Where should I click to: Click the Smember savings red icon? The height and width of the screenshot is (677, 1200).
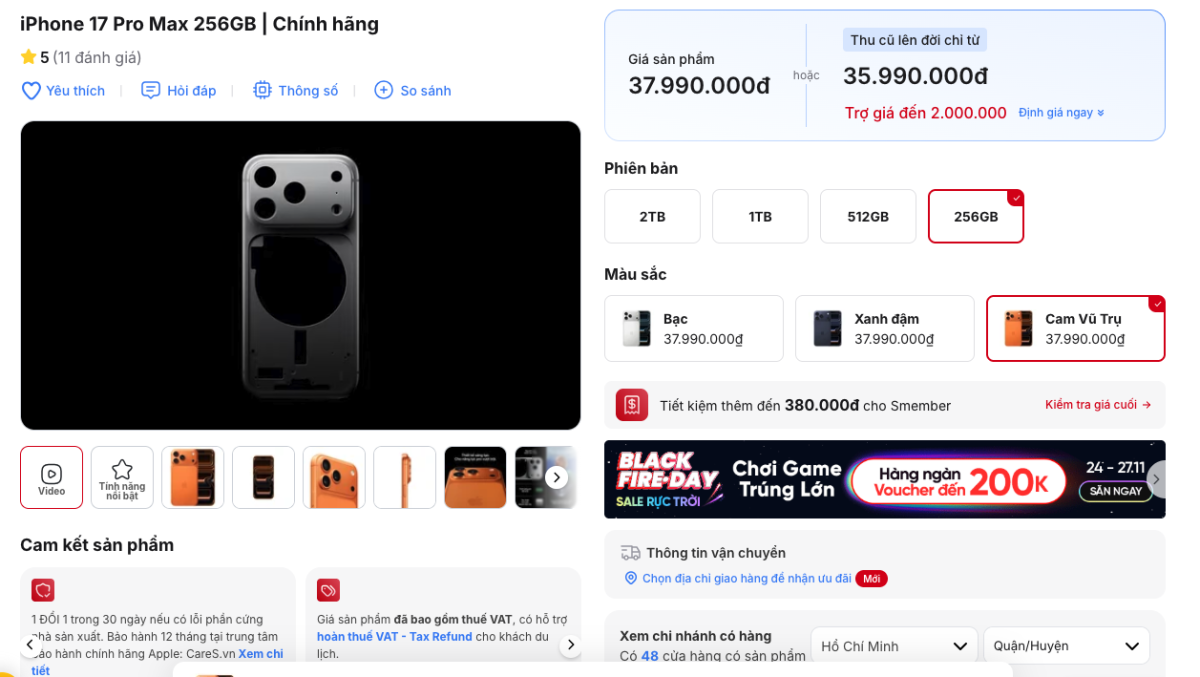632,405
